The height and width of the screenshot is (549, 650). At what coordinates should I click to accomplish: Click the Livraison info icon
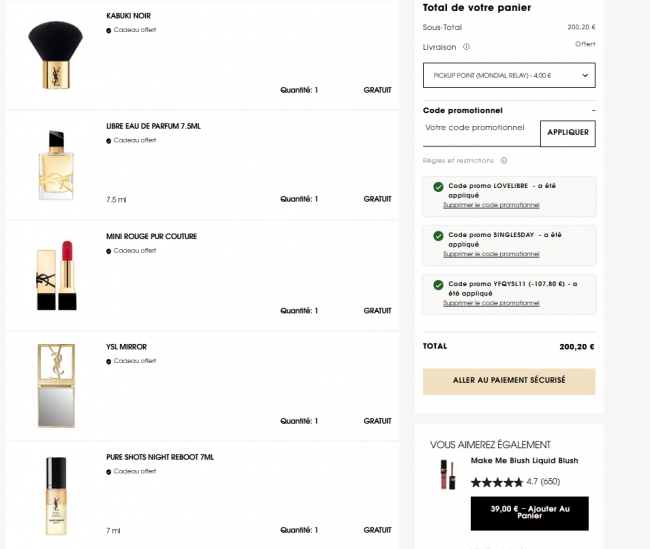[466, 46]
